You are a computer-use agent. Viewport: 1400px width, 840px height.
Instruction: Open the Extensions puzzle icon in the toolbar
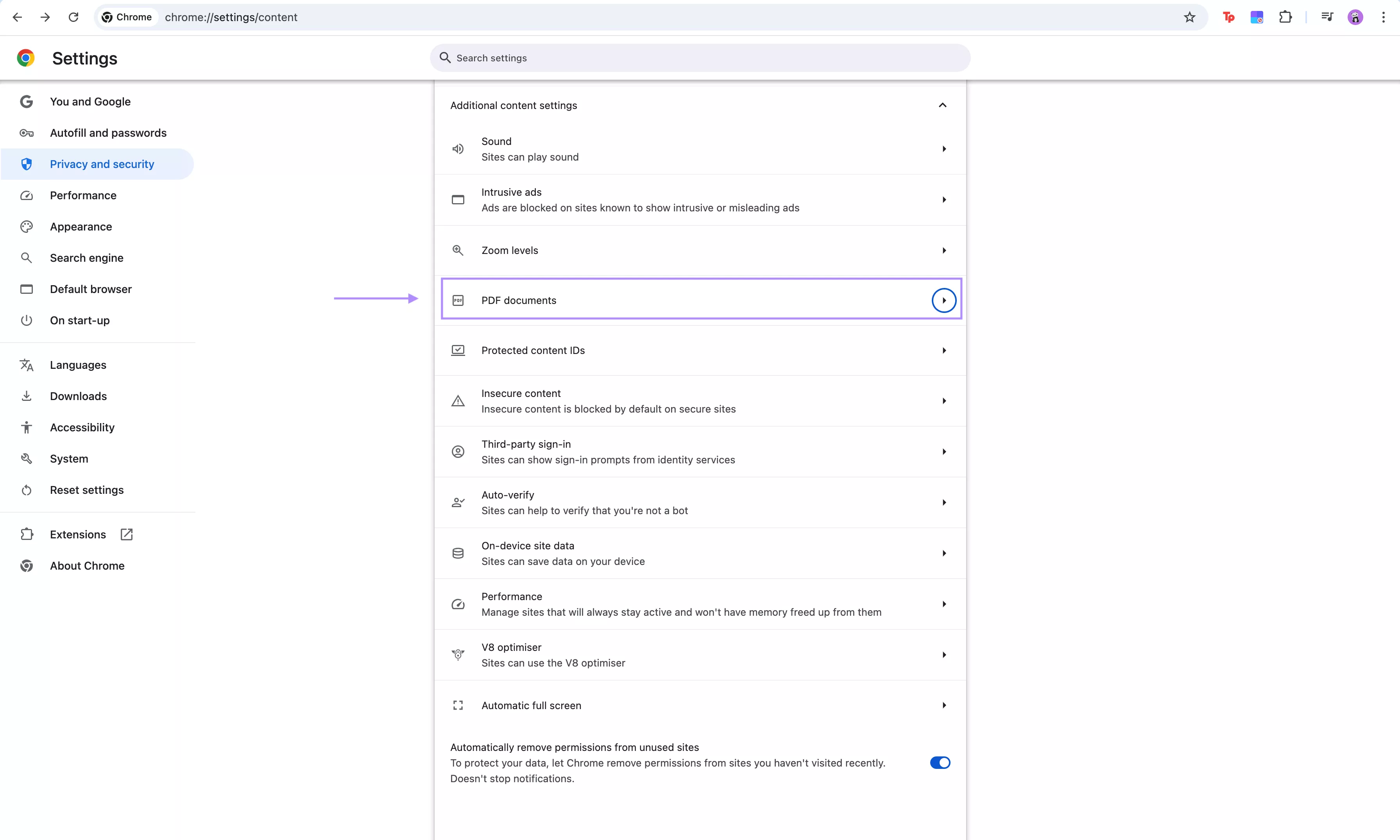pos(1285,17)
